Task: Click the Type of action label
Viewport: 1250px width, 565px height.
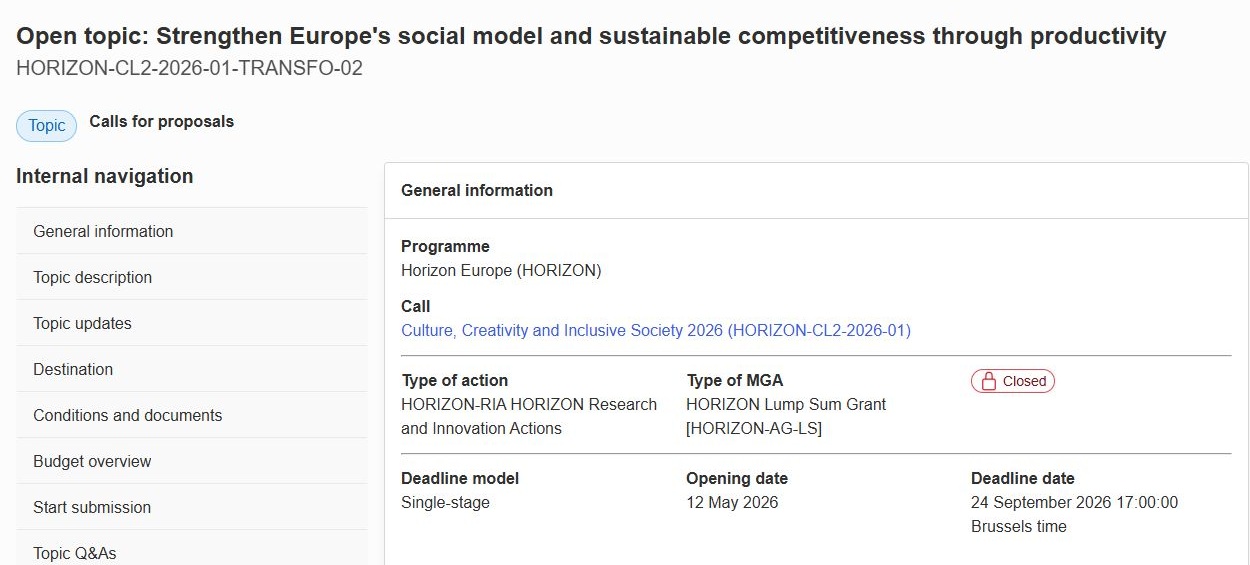Action: (x=455, y=380)
